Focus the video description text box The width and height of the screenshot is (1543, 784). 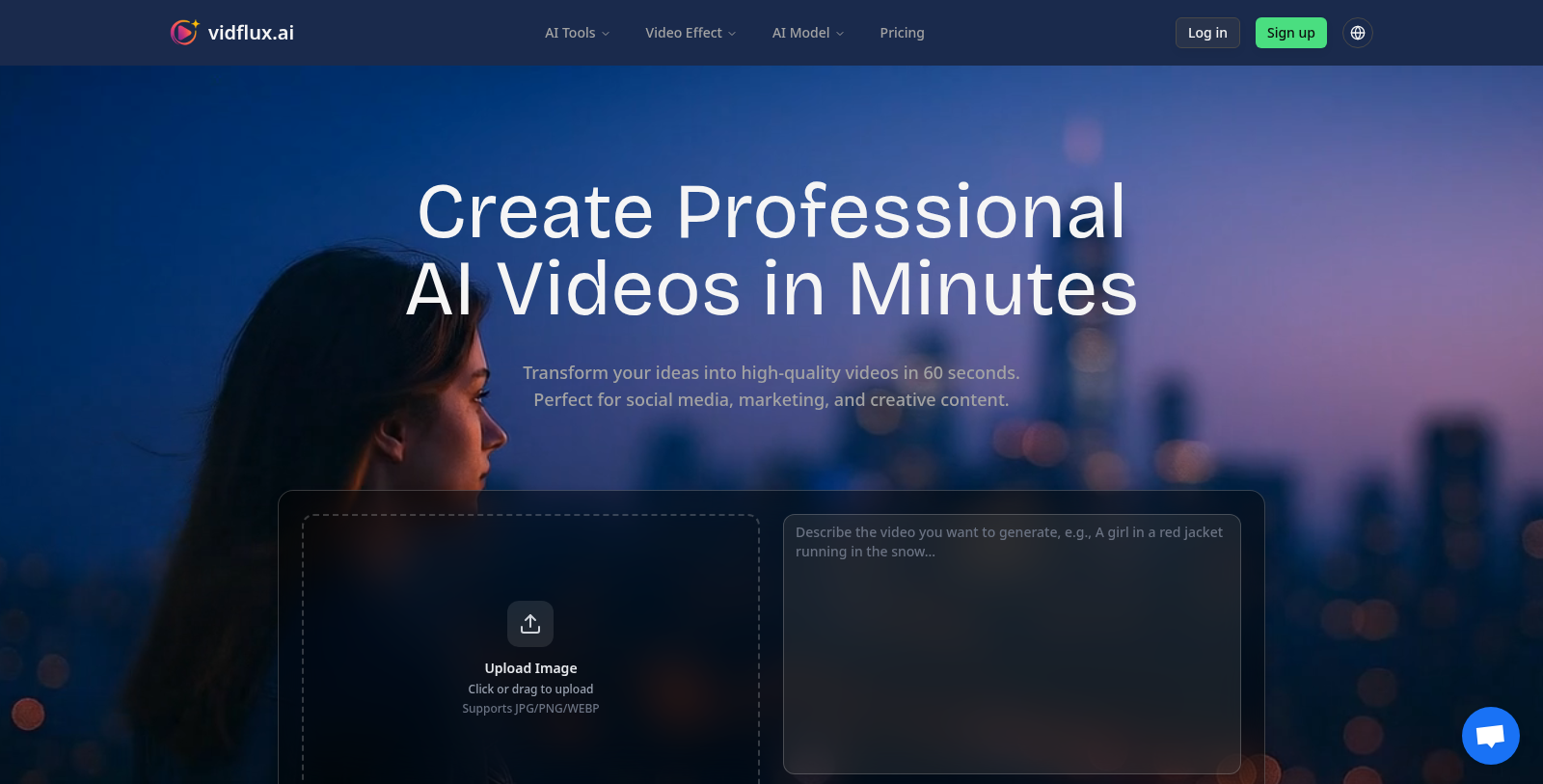coord(1011,643)
